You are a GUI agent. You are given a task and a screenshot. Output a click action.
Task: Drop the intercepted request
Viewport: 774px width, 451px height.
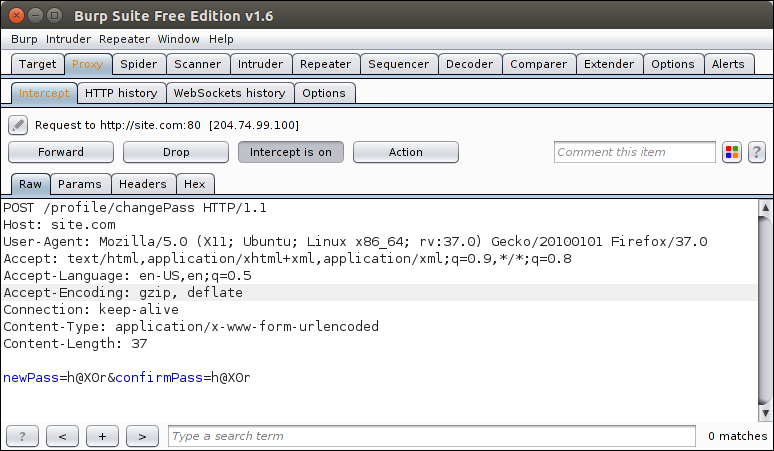(x=176, y=152)
